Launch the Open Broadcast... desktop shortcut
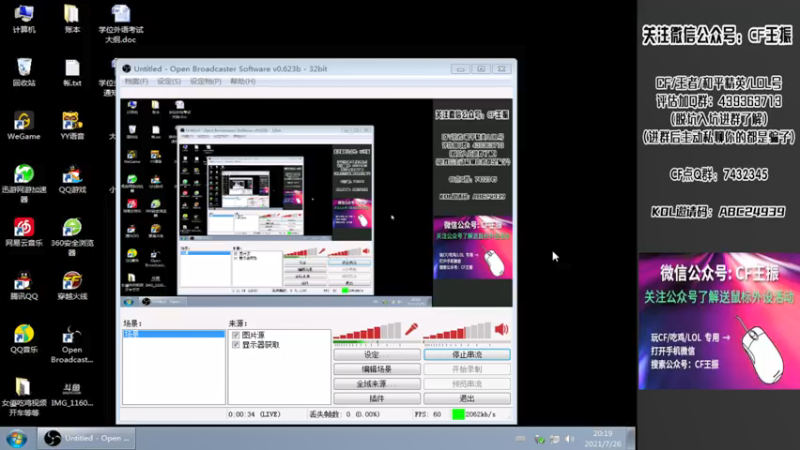The height and width of the screenshot is (450, 800). point(72,344)
